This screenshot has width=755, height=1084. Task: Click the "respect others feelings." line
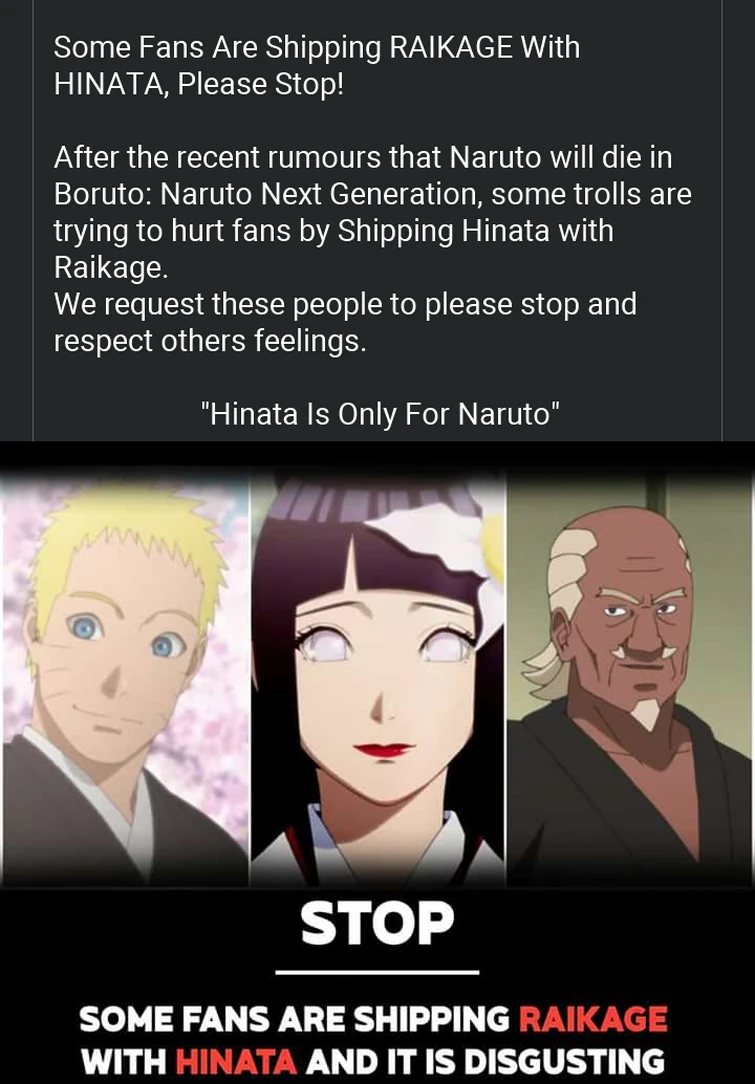(x=210, y=341)
